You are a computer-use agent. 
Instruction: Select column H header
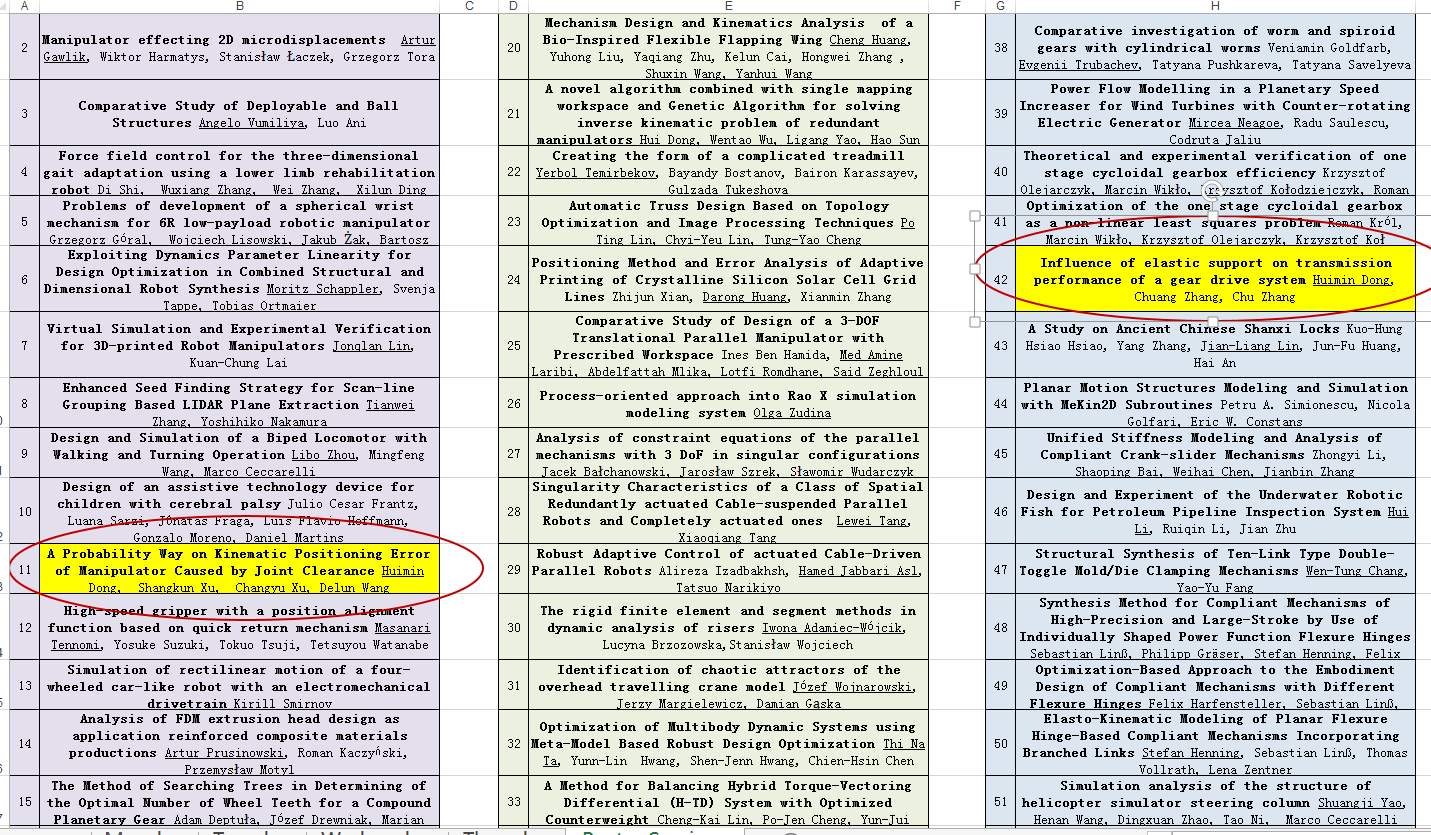tap(1215, 6)
